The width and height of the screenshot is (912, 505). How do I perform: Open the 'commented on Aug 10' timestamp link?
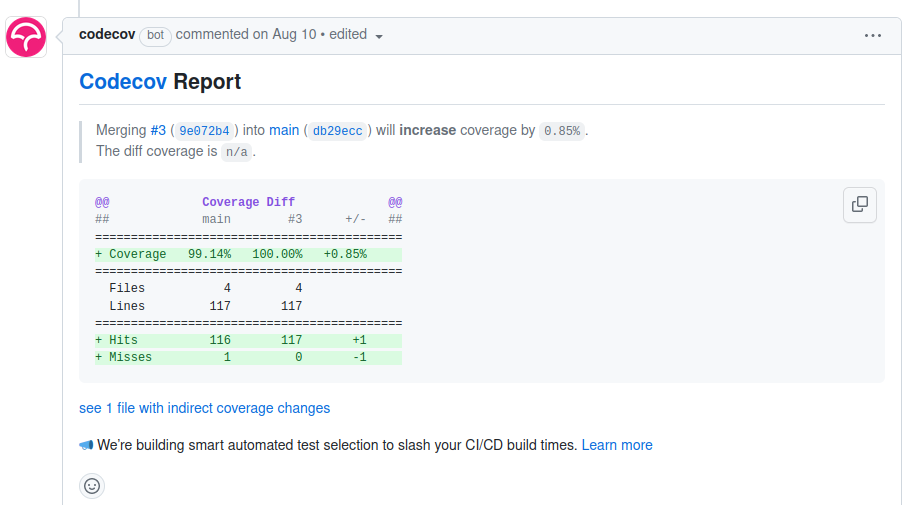(246, 34)
